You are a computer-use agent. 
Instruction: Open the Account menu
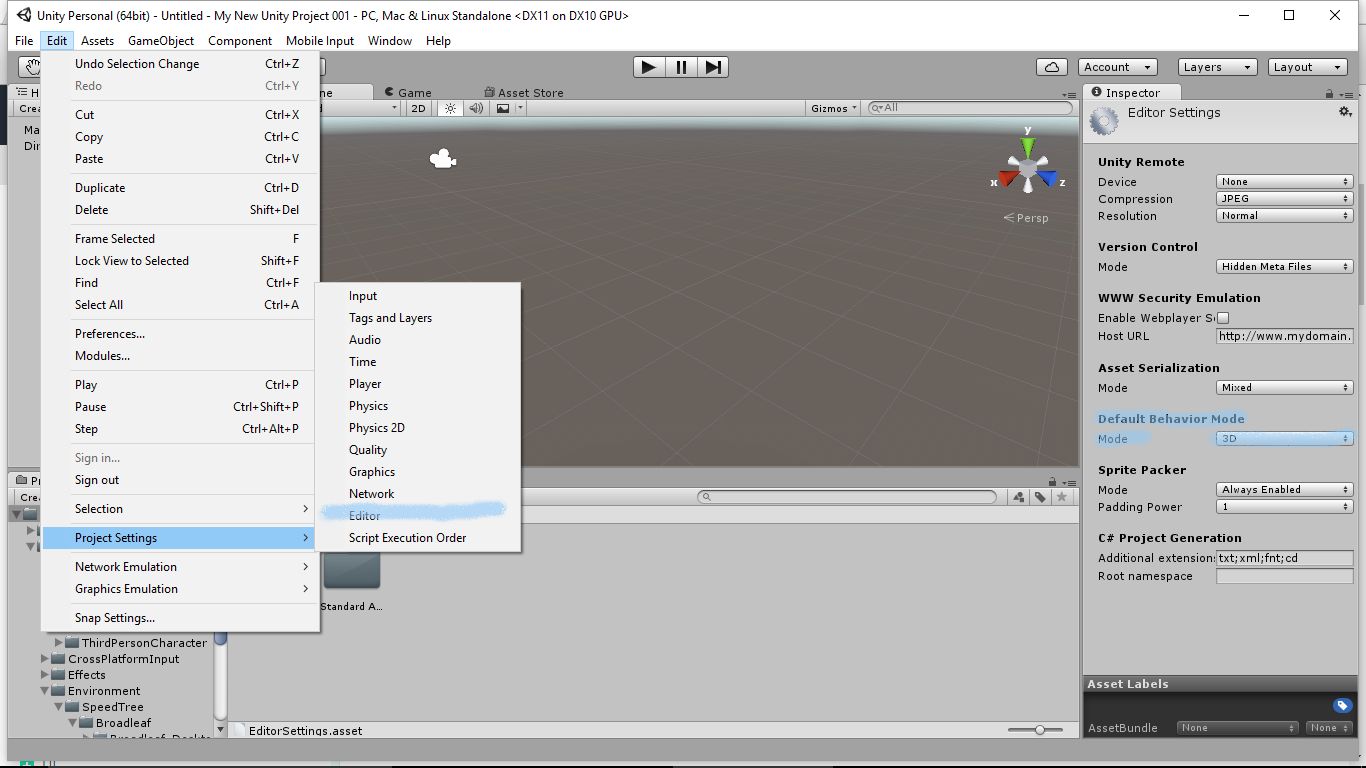[x=1117, y=67]
